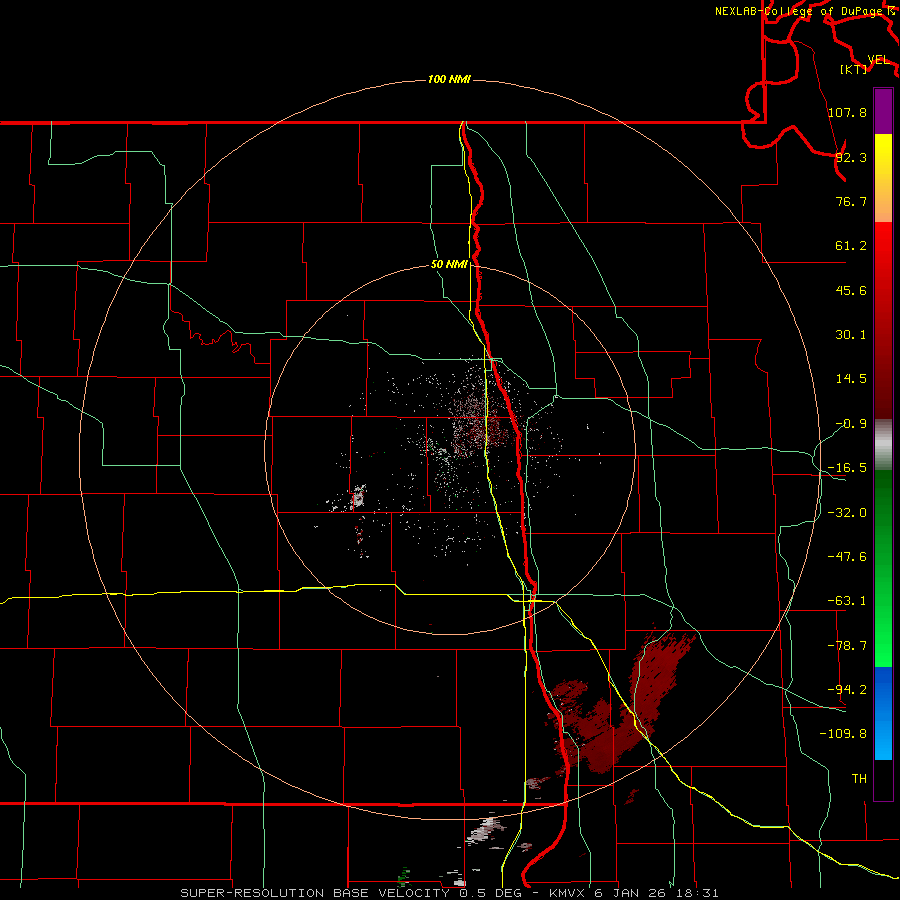Click the -16.5 value on the velocity scale
This screenshot has height=900, width=900.
pyautogui.click(x=847, y=468)
